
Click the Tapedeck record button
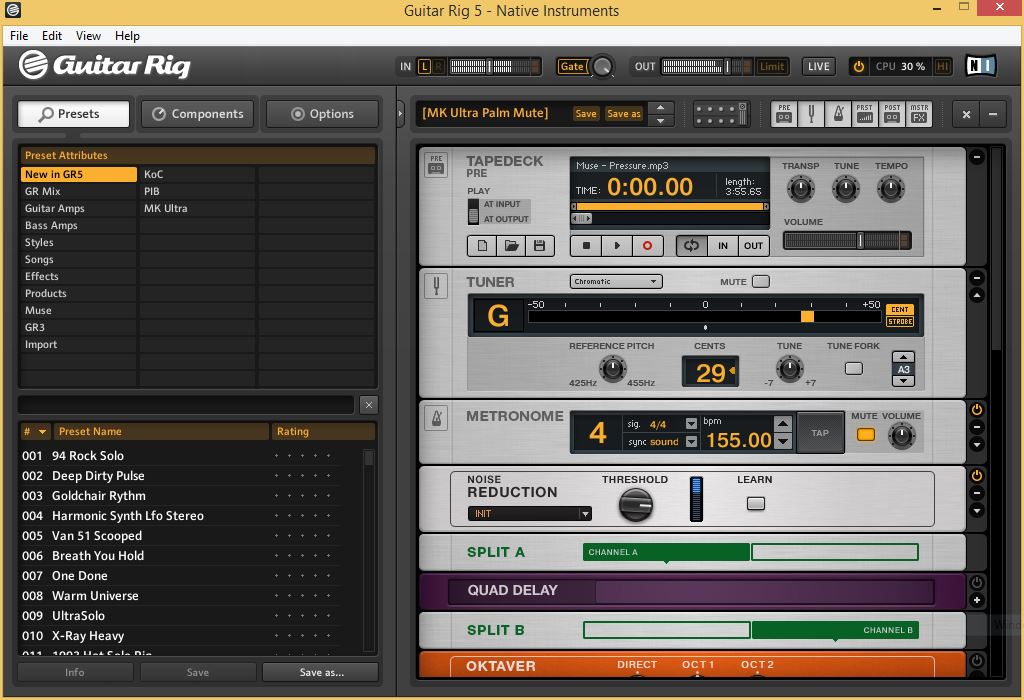coord(647,246)
